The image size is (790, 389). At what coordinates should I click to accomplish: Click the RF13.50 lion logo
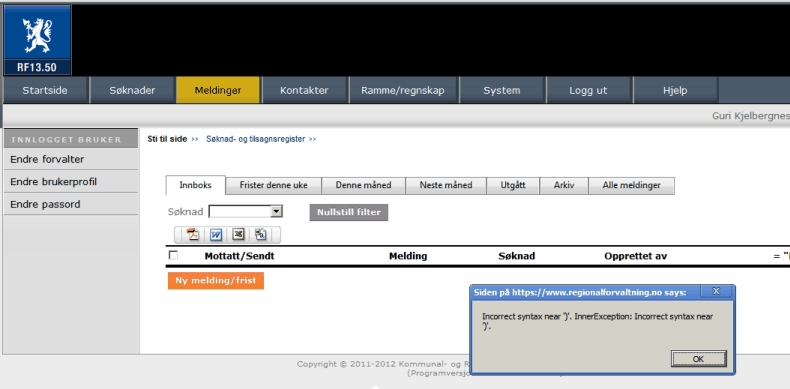coord(37,40)
